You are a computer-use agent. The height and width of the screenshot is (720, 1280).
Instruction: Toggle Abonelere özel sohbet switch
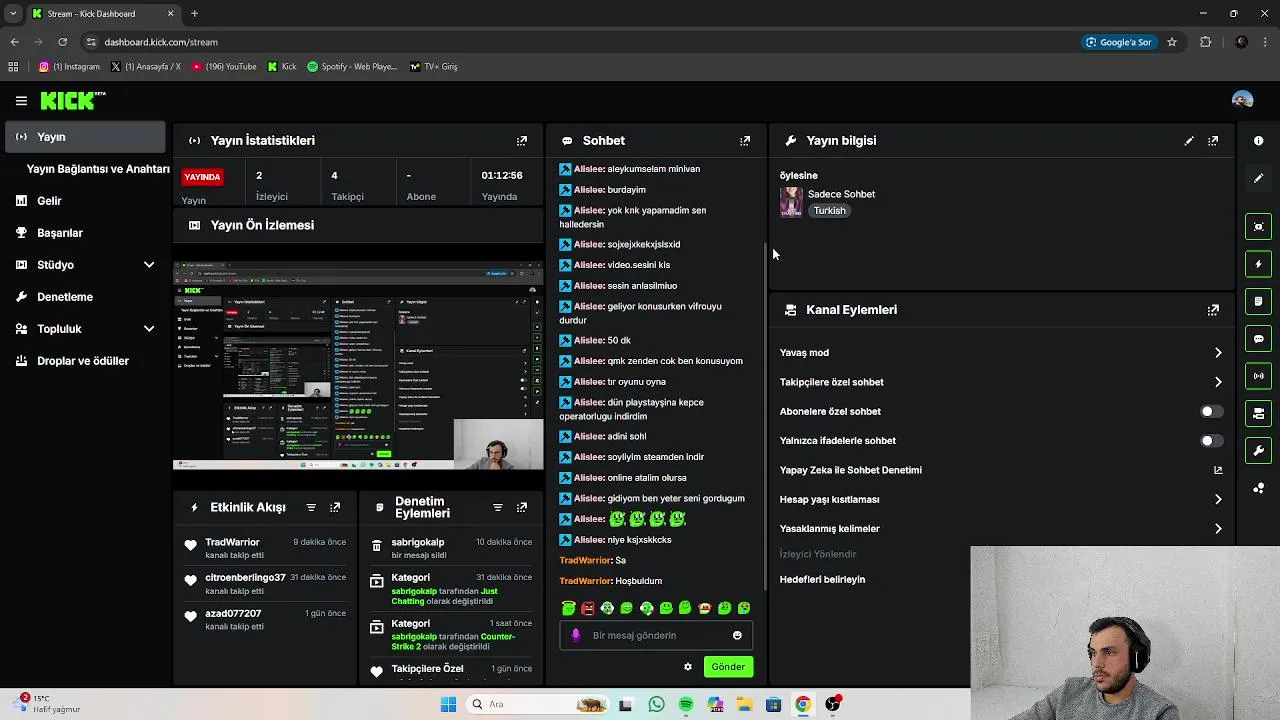coord(1211,412)
